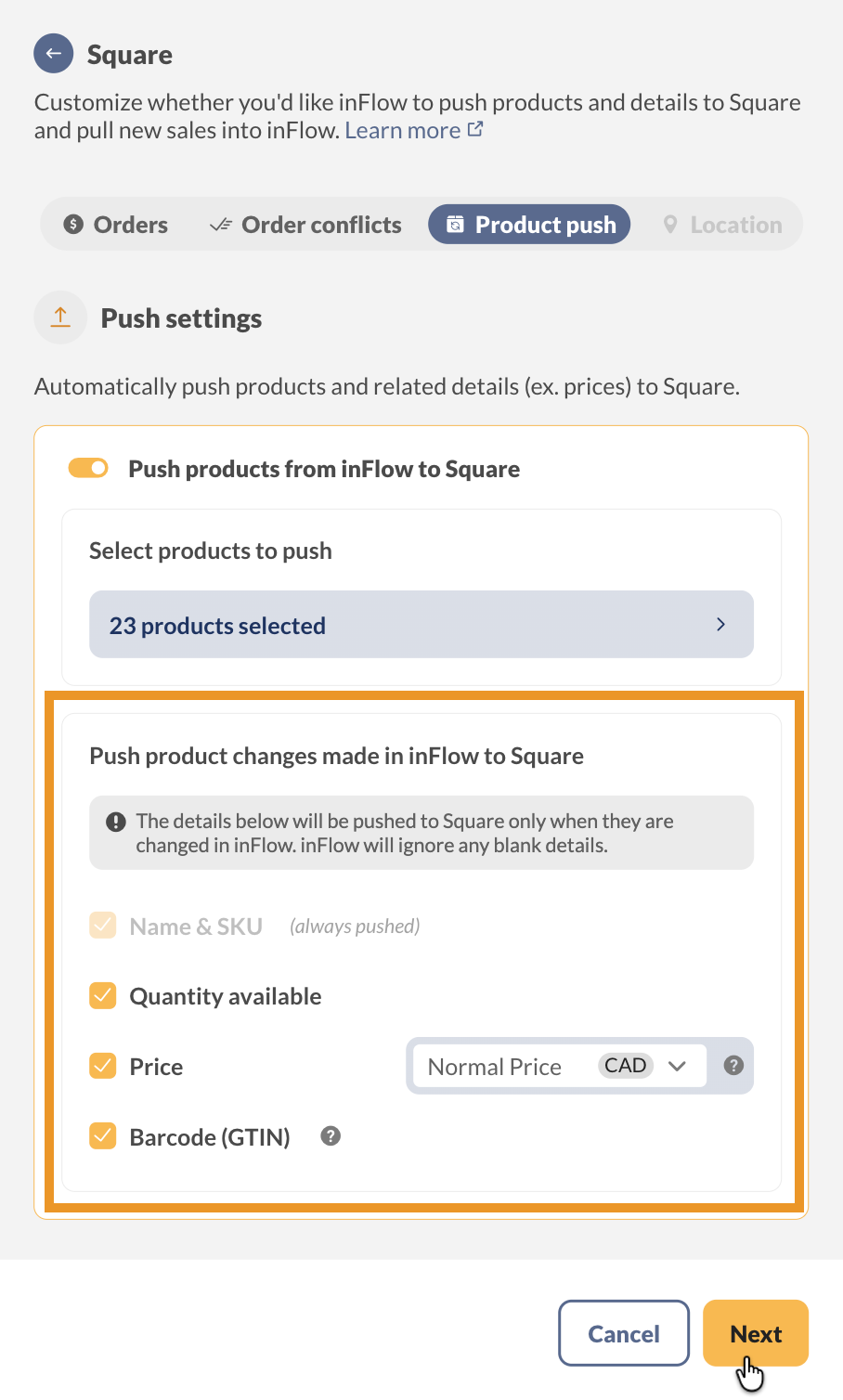Click the back arrow beside Square heading
This screenshot has width=843, height=1400.
[x=53, y=53]
